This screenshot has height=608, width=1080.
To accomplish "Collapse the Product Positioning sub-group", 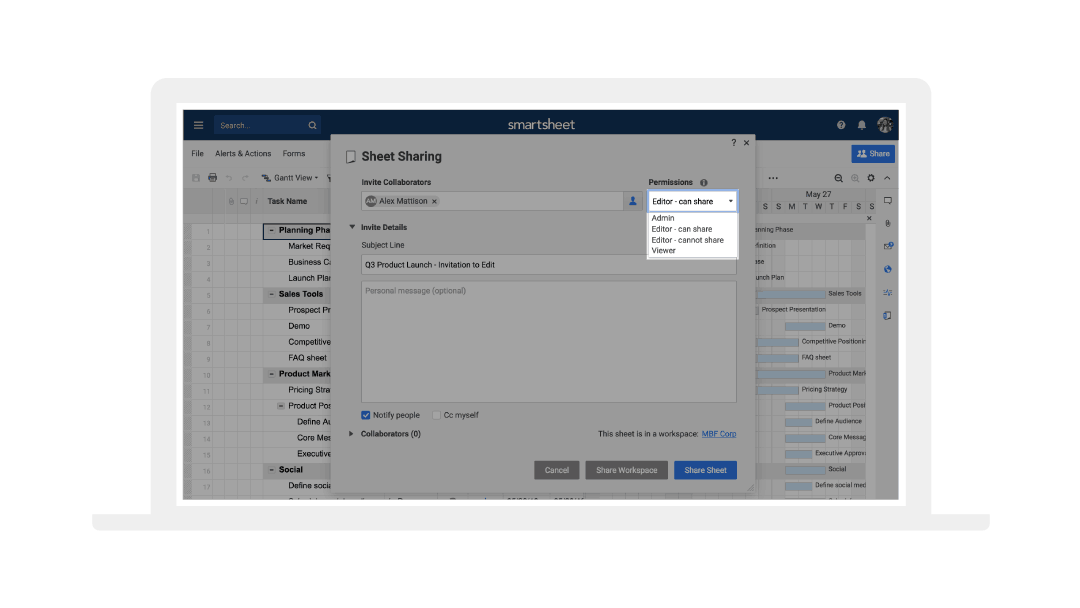I will pos(280,406).
